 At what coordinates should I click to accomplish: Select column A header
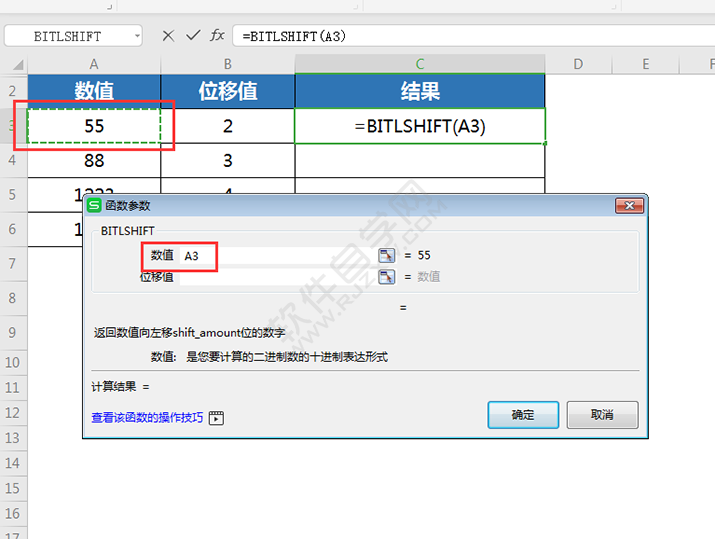[x=94, y=64]
